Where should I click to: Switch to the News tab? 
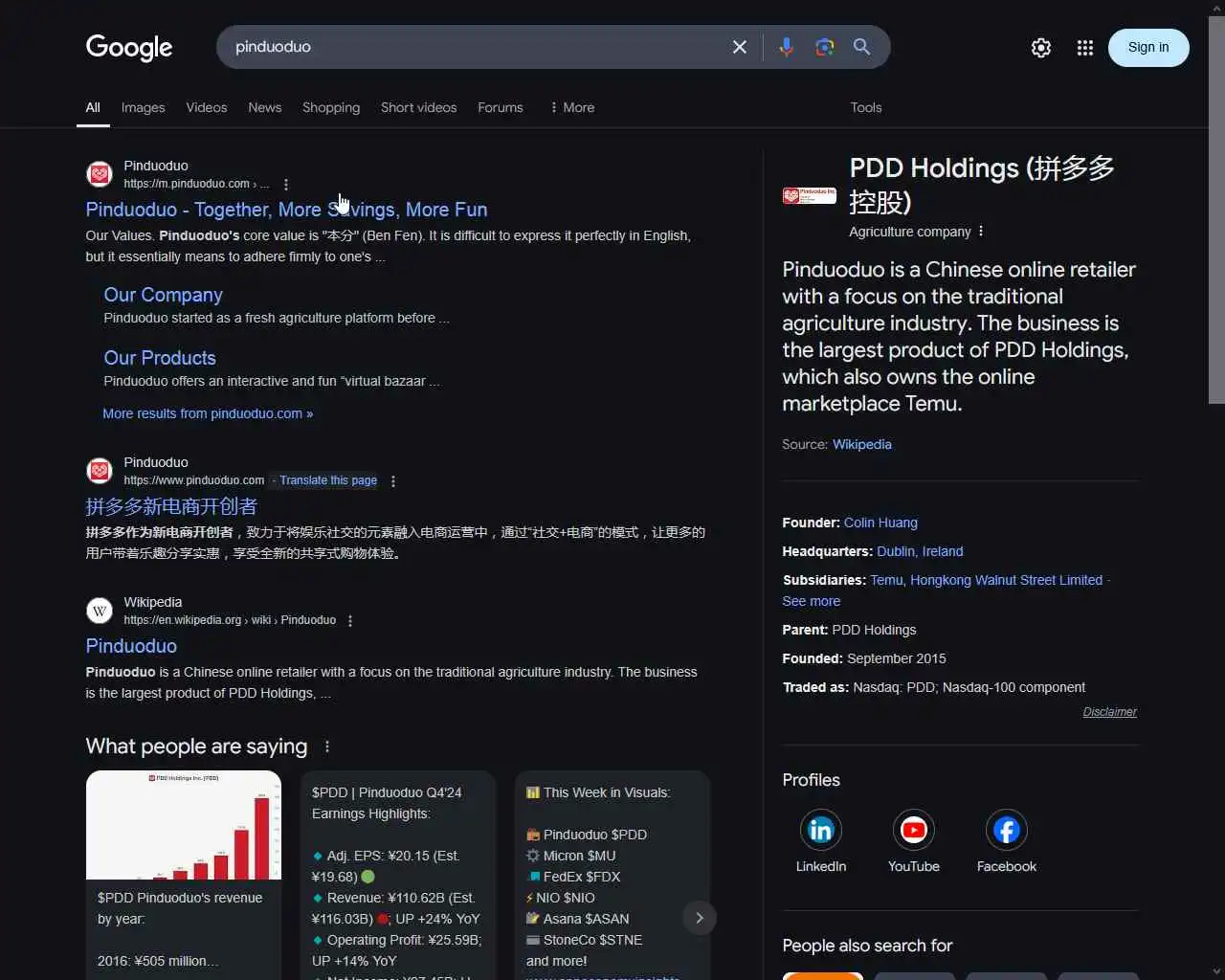click(265, 107)
